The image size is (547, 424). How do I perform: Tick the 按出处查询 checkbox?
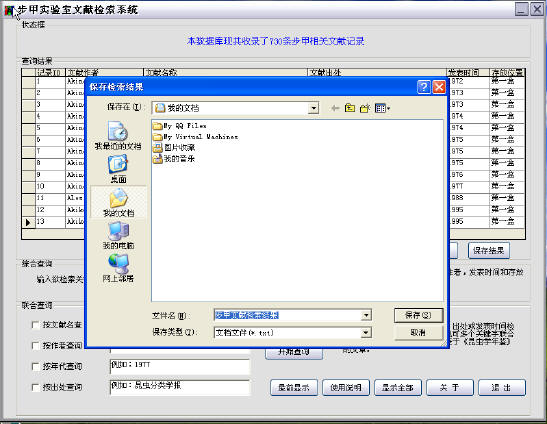pos(35,387)
